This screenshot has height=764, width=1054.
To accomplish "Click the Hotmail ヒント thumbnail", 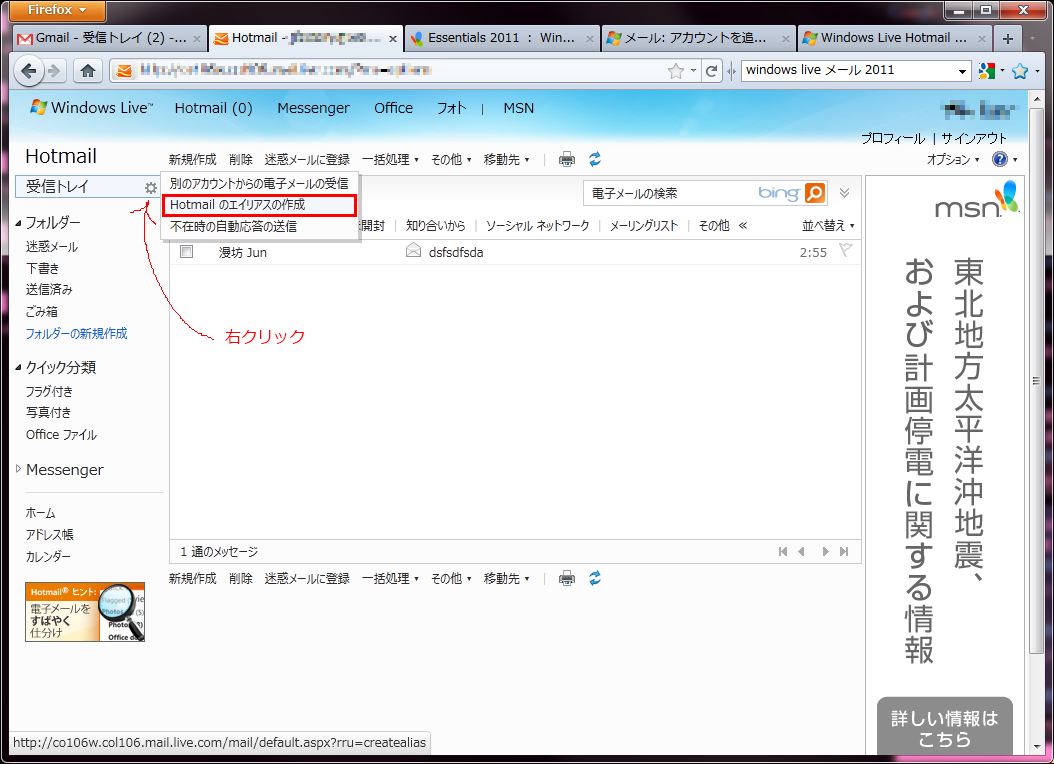I will pos(85,611).
